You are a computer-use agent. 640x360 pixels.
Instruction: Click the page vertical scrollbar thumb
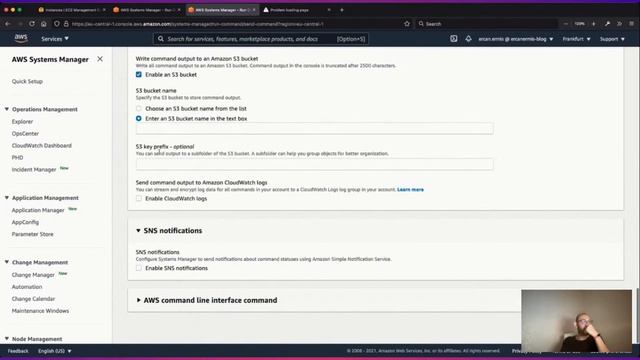coord(638,316)
